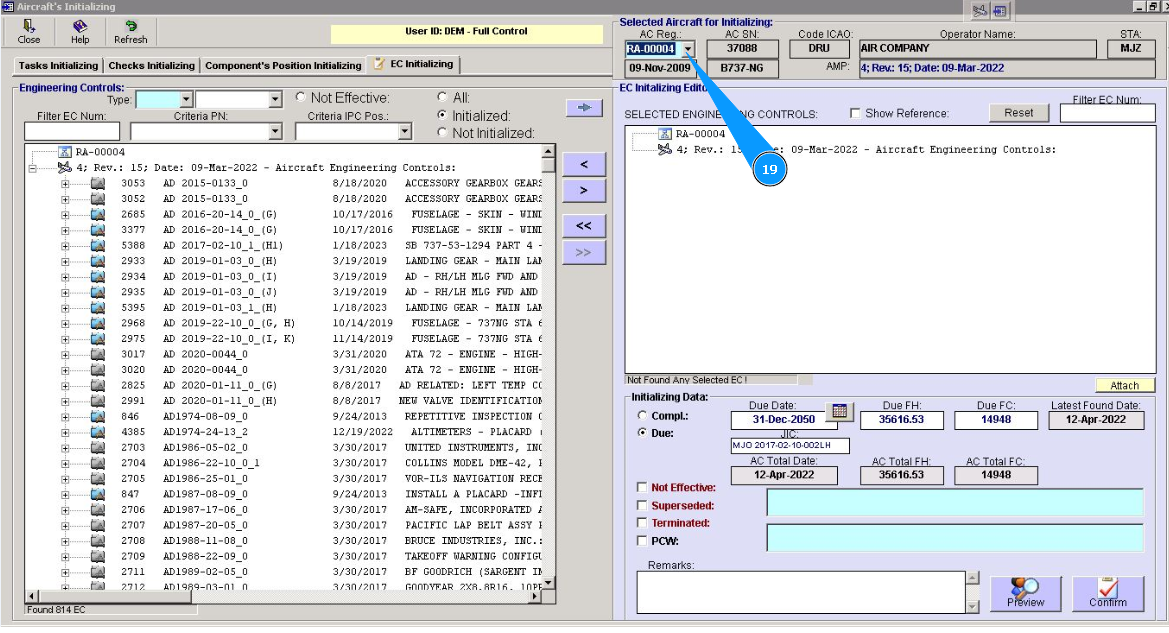Open the AC Reg. dropdown list
Screen dimensions: 1169x633
point(687,49)
